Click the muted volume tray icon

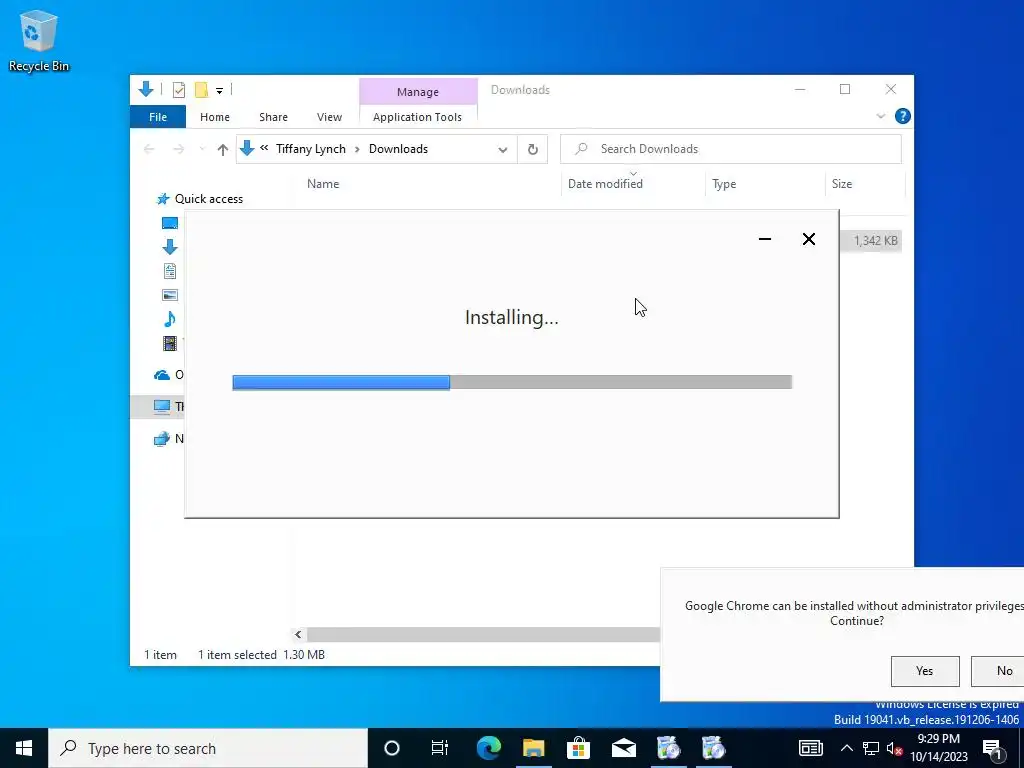point(895,748)
